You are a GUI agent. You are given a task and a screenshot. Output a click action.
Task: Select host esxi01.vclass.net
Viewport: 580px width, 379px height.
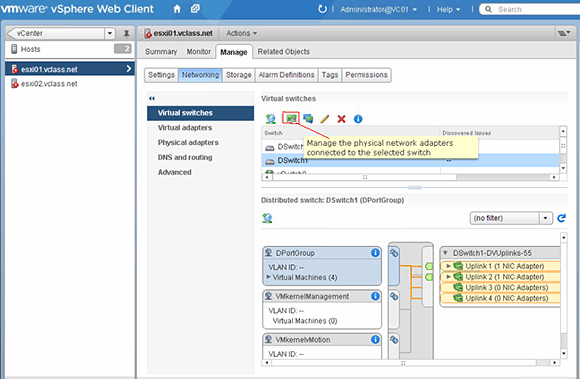click(x=70, y=69)
